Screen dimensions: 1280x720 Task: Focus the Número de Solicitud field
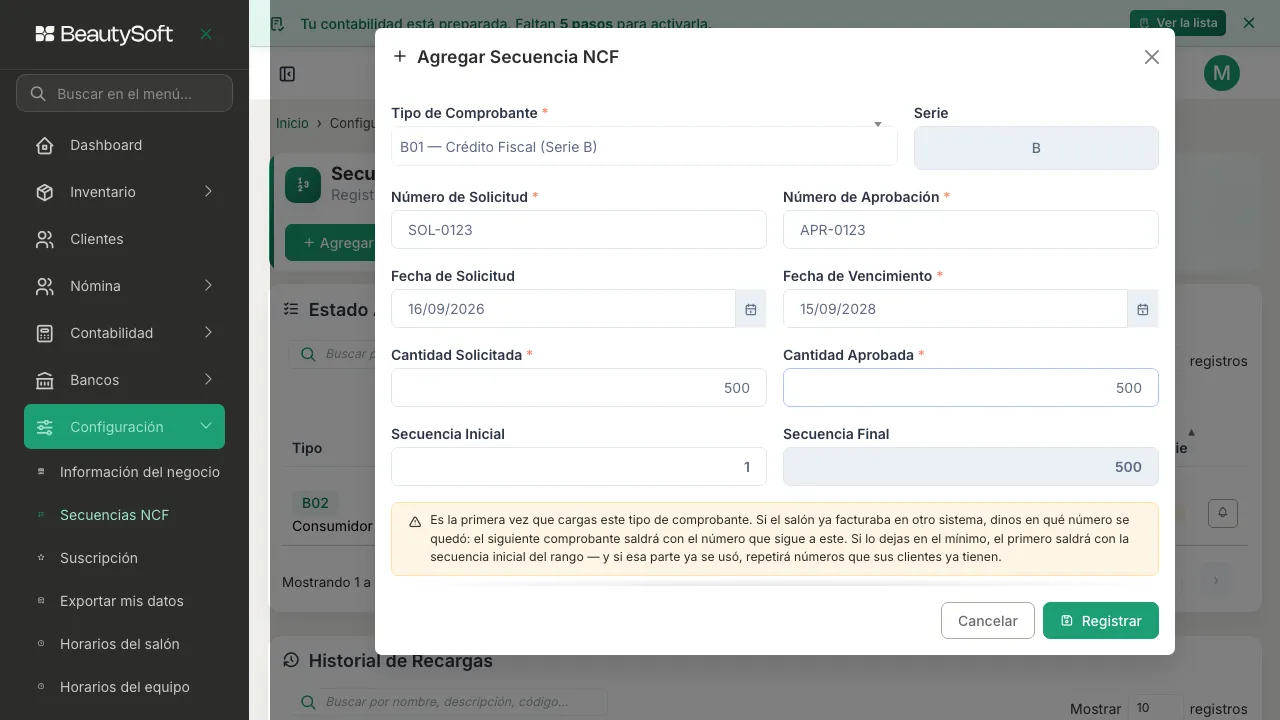[578, 230]
